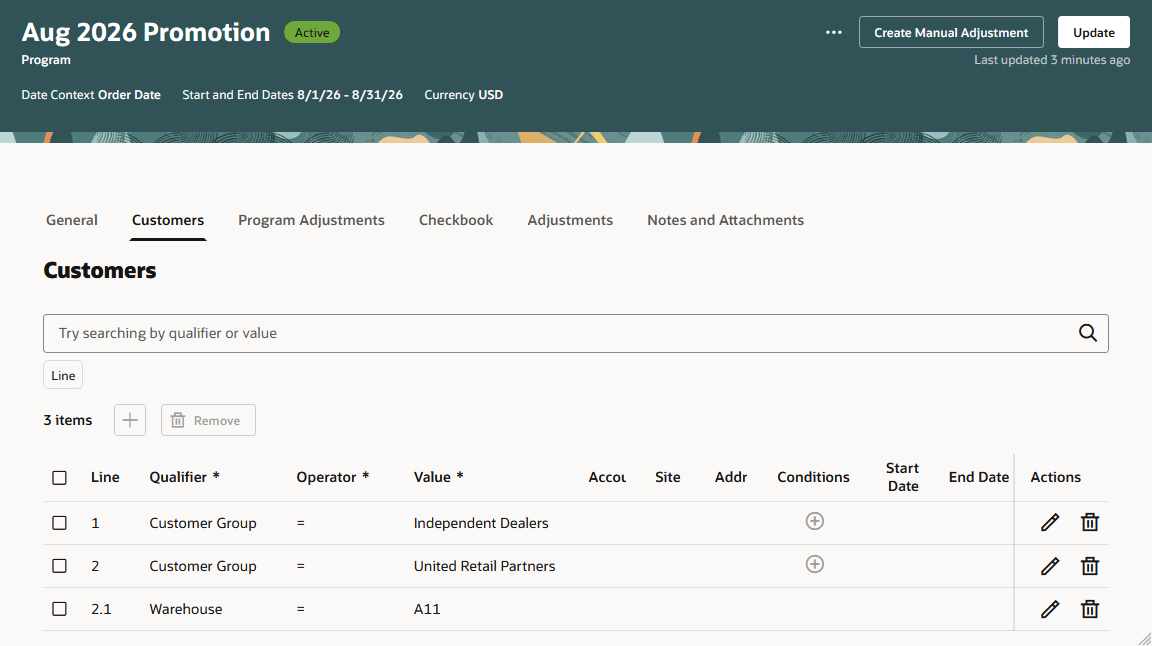This screenshot has height=646, width=1152.
Task: Add condition for Independent Dealers row
Action: 814,521
